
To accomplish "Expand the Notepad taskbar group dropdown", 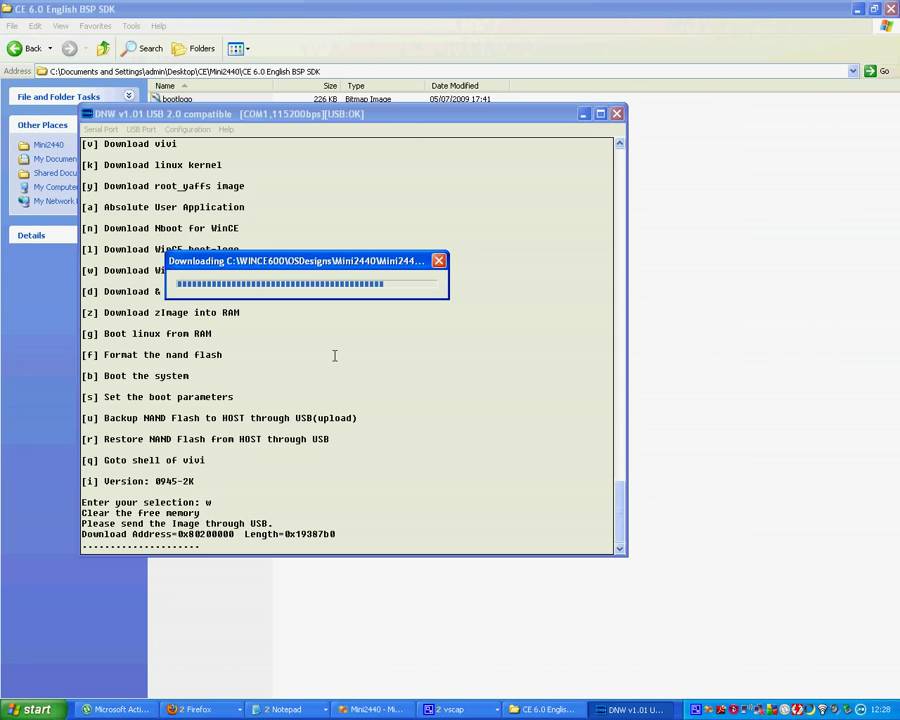I will (x=325, y=710).
